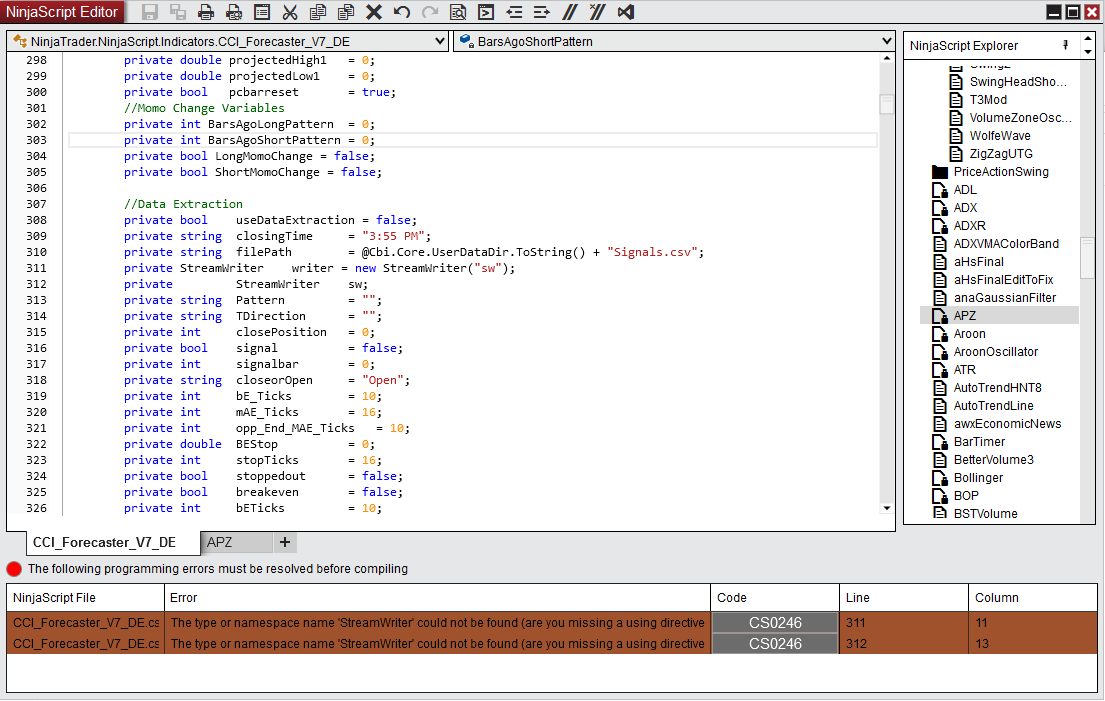Add a new tab with plus button
Screen dimensions: 1105x701
click(285, 542)
